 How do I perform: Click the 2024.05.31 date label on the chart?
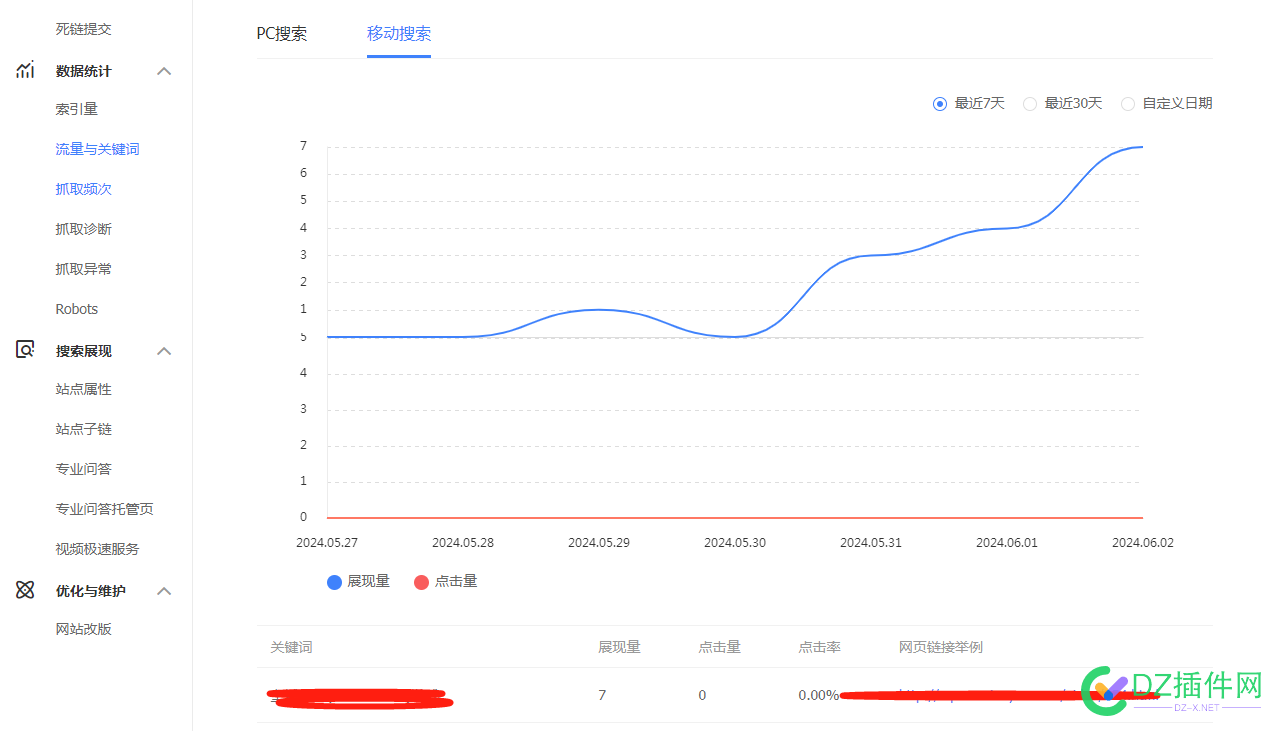(x=871, y=543)
